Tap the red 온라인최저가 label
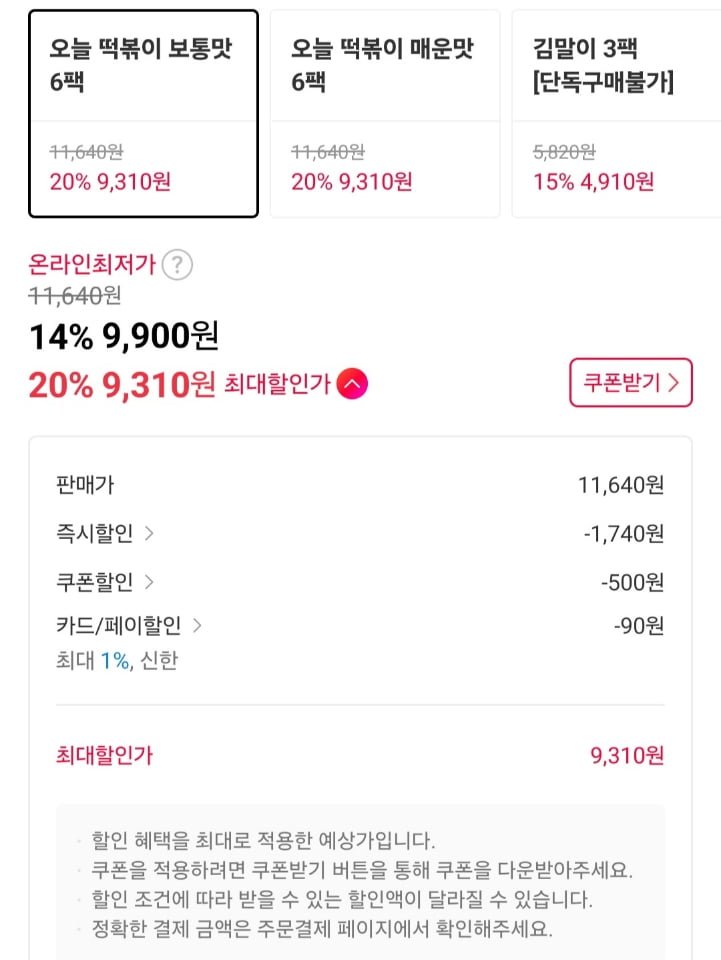 click(x=91, y=265)
